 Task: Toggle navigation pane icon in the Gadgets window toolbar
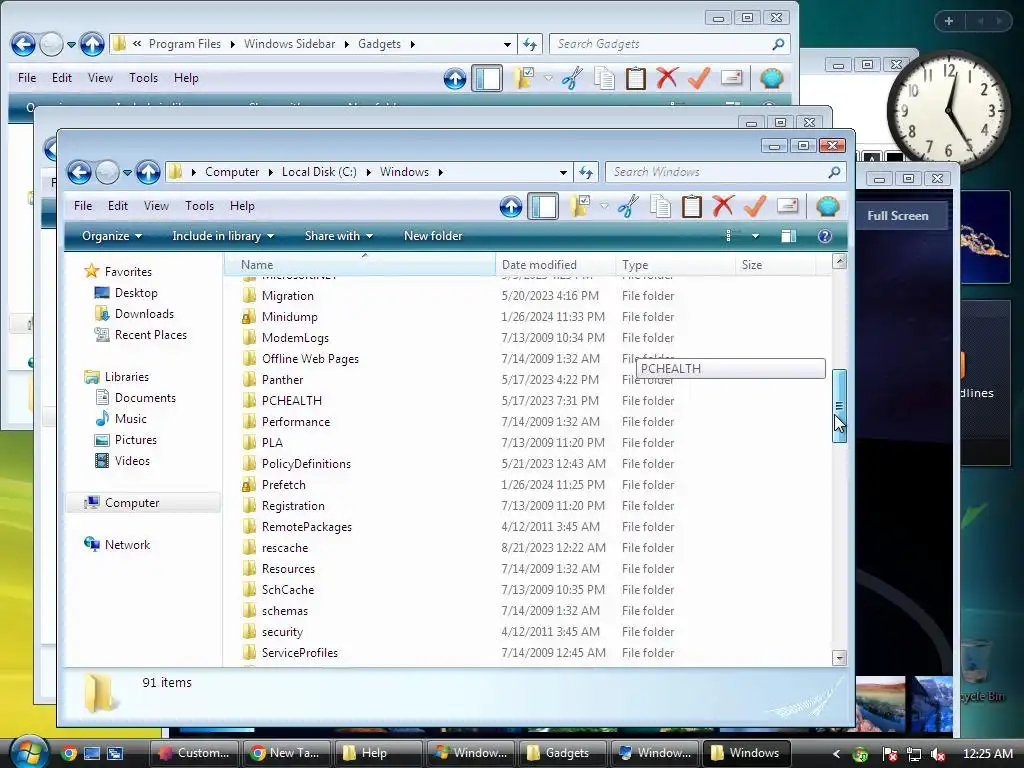[487, 78]
